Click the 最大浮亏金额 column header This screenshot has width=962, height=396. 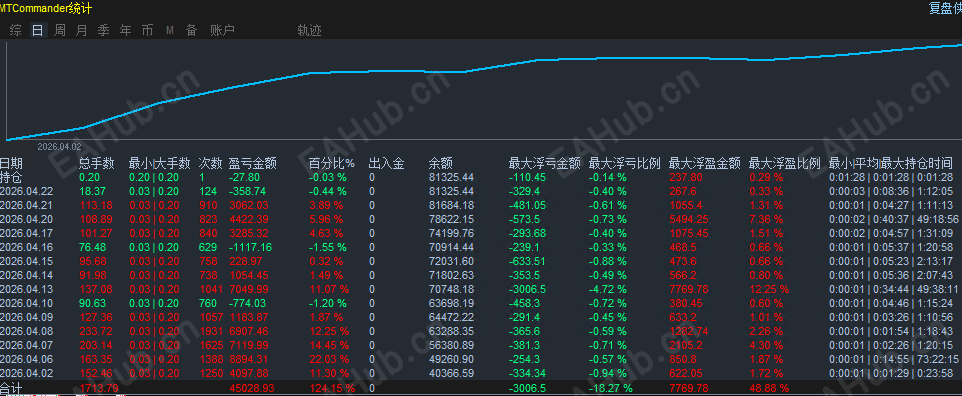pos(545,164)
